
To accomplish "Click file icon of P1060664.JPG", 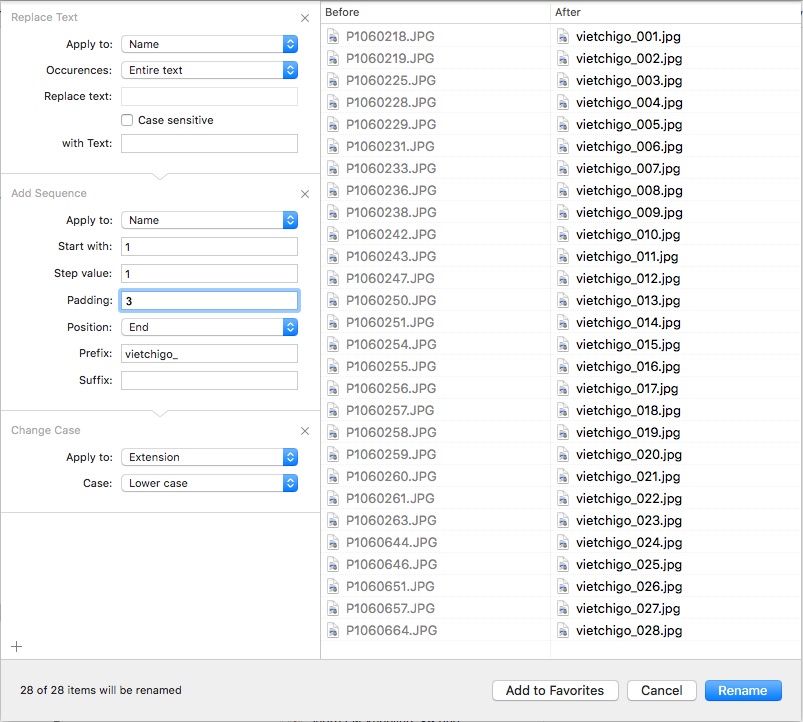I will pos(333,631).
